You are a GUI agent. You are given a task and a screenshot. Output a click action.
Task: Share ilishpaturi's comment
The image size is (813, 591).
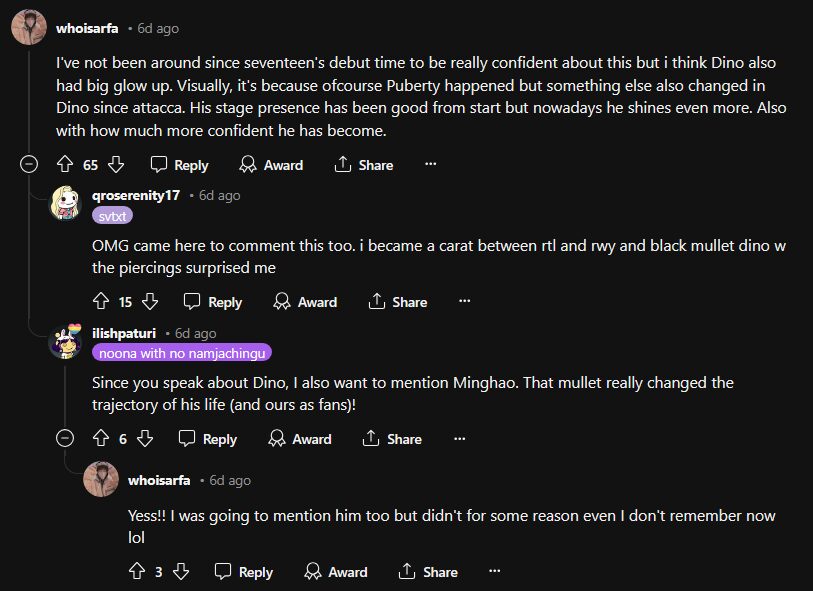391,439
